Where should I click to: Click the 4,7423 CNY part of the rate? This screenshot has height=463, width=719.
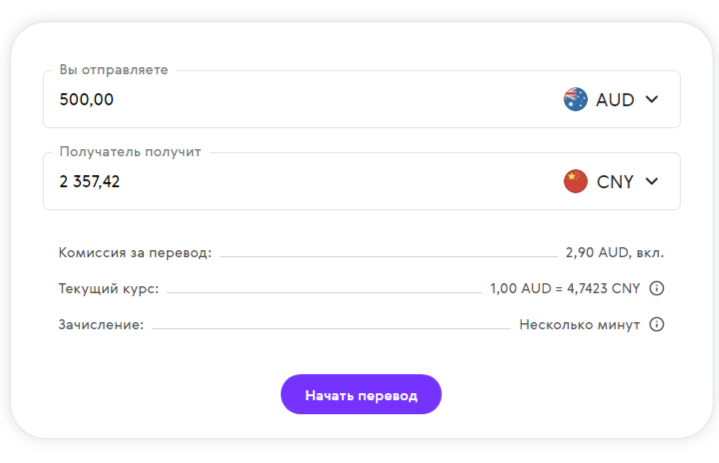click(x=603, y=289)
